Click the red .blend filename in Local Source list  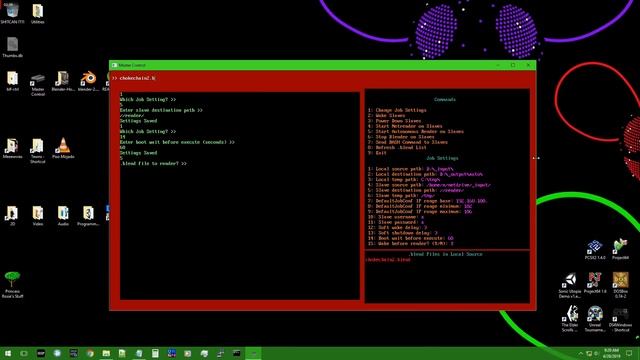pyautogui.click(x=388, y=260)
